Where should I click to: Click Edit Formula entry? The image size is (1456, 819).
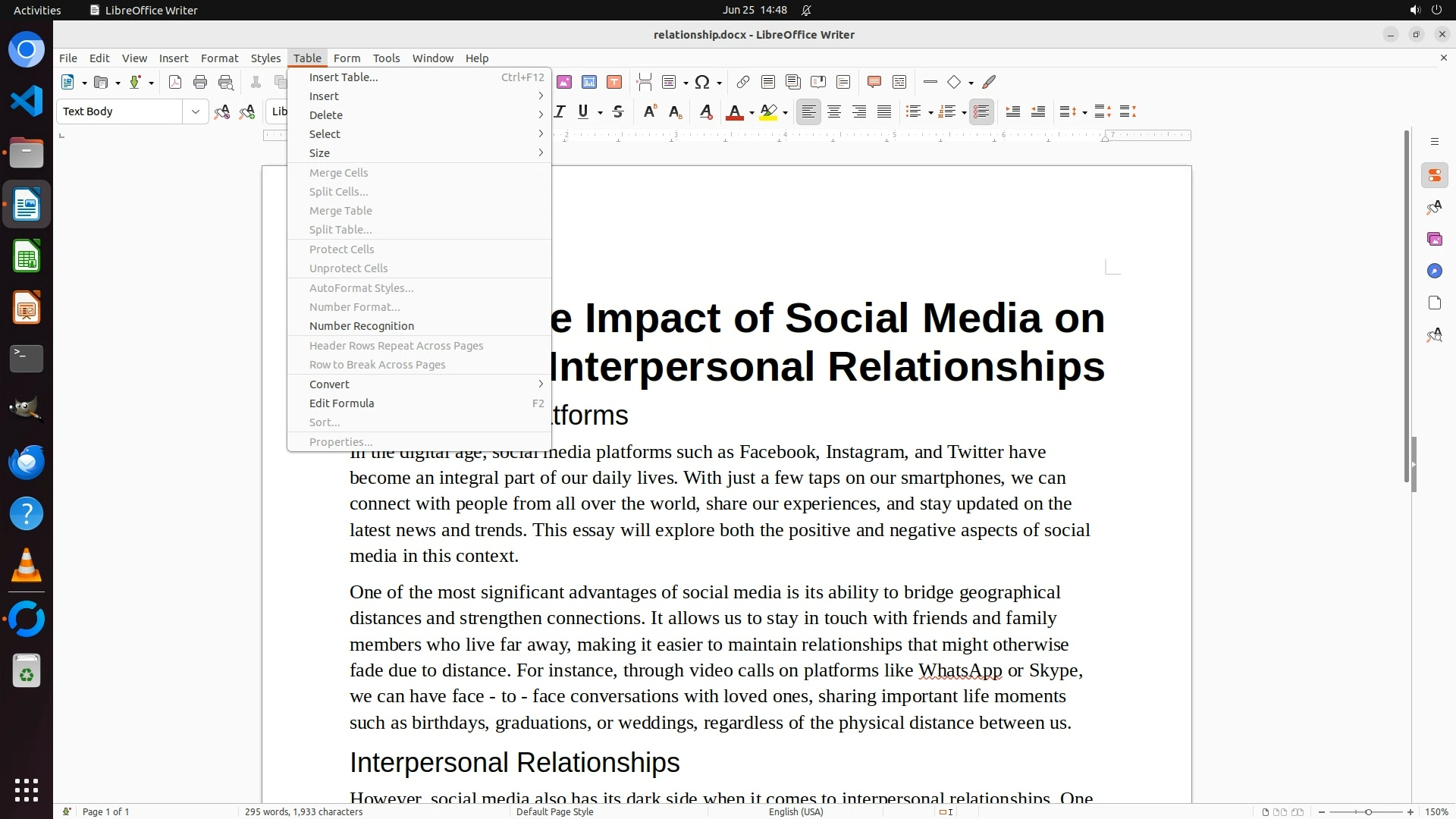[x=341, y=403]
